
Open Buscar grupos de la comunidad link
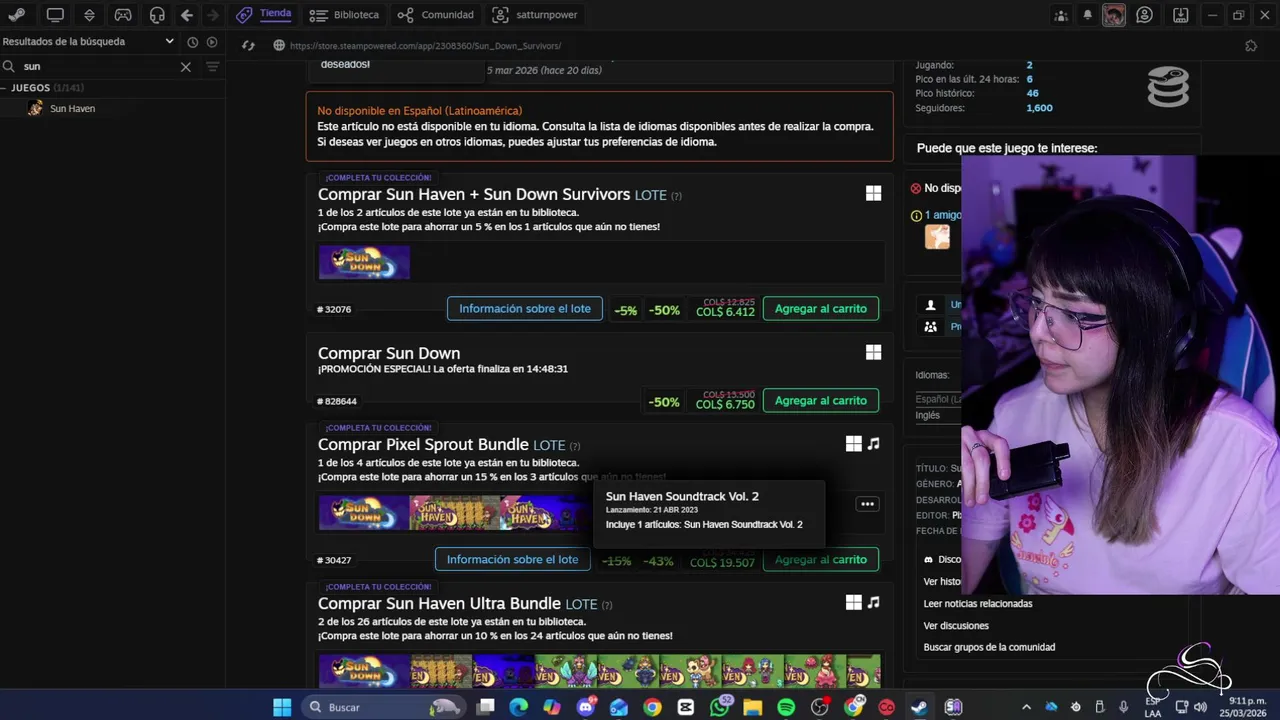click(x=989, y=647)
